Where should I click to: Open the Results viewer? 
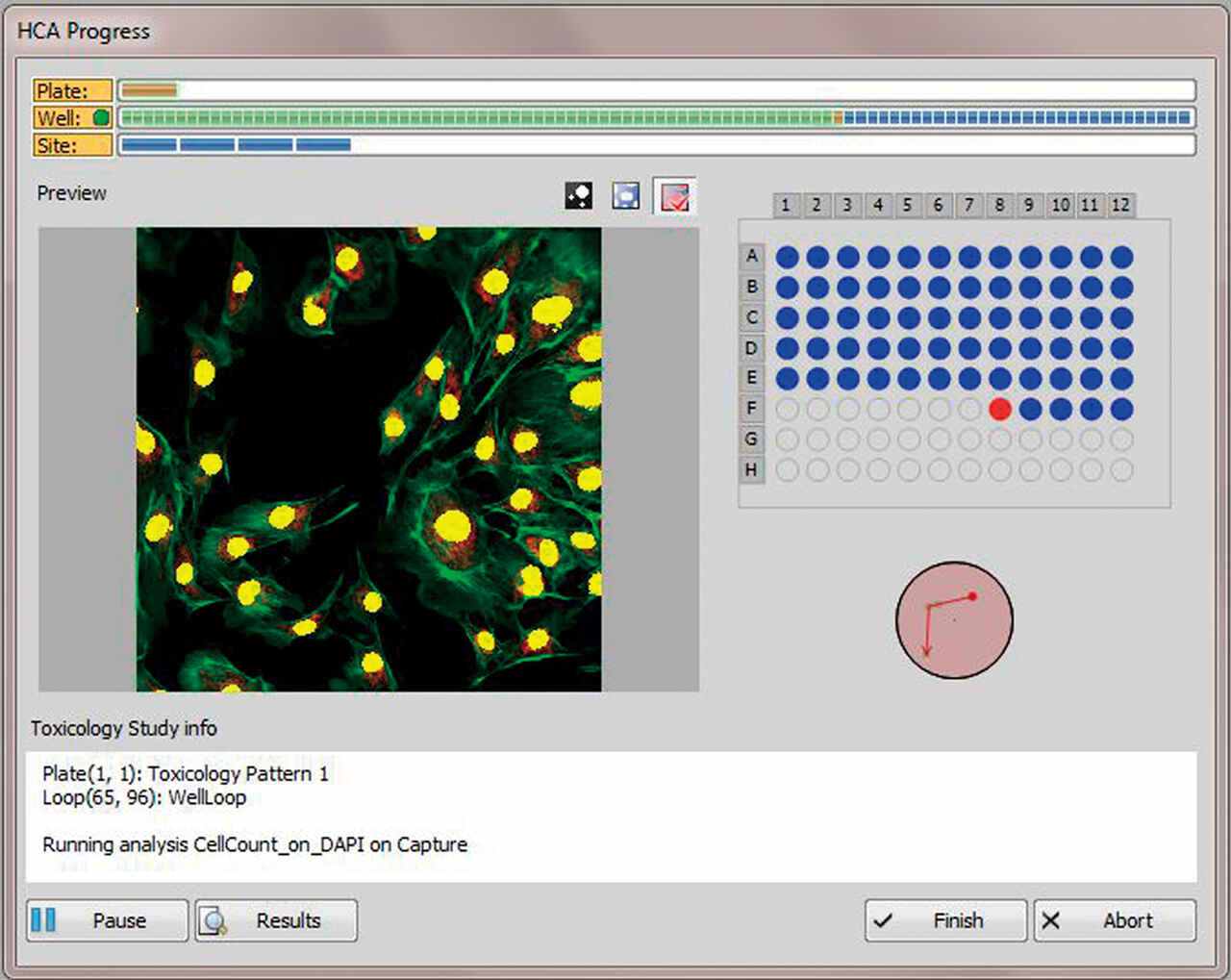pos(276,920)
